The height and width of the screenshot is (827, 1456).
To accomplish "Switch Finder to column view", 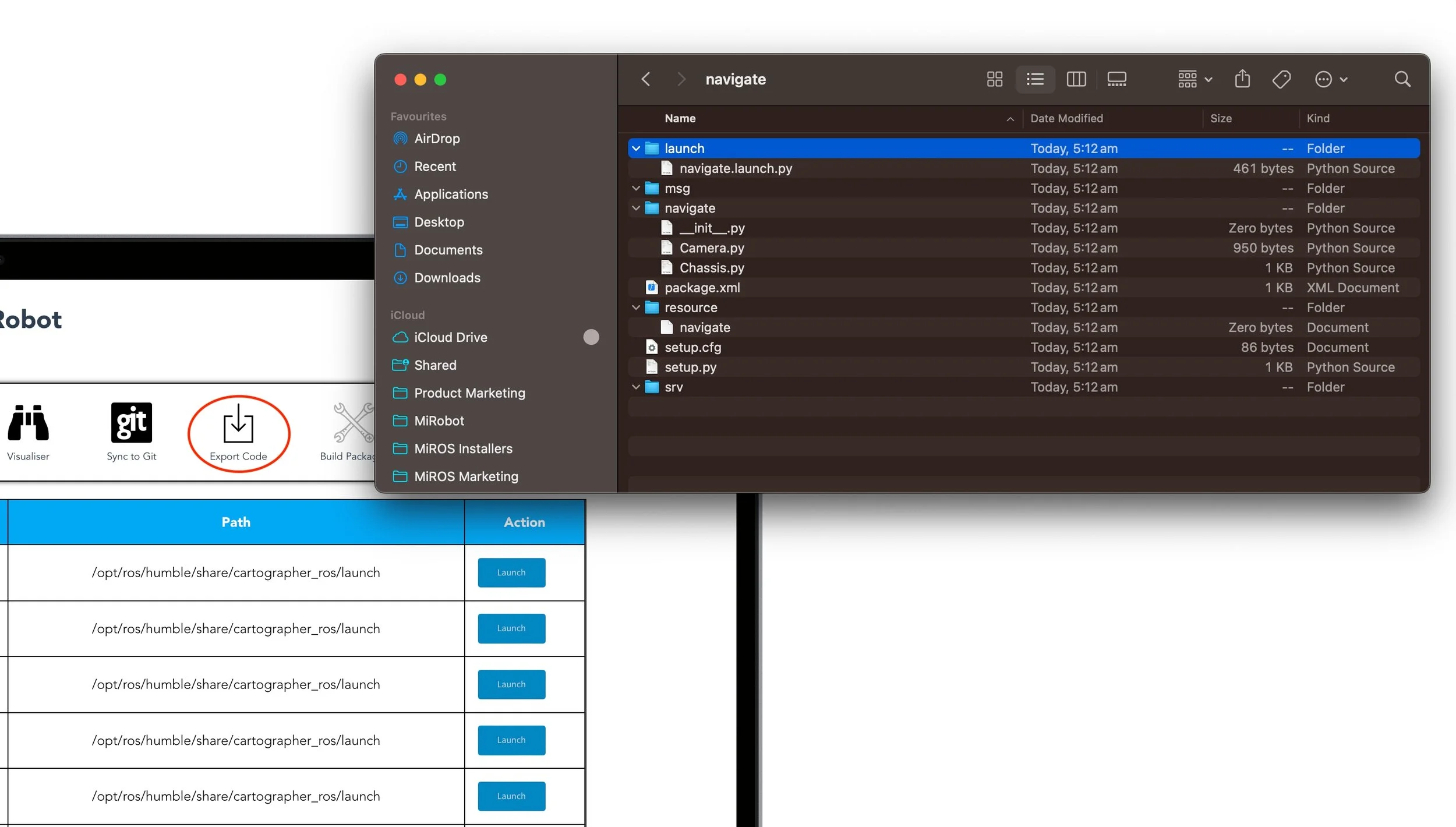I will 1076,79.
